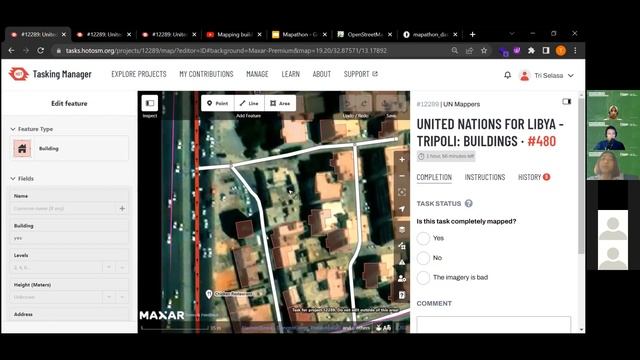The width and height of the screenshot is (640, 360).
Task: Bookmark this page with star icon
Action: (484, 51)
